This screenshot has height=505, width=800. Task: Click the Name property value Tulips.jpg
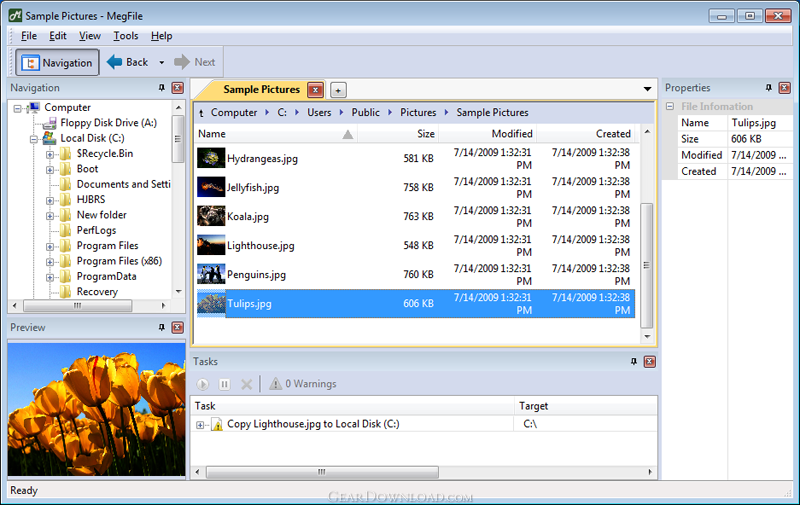(754, 122)
